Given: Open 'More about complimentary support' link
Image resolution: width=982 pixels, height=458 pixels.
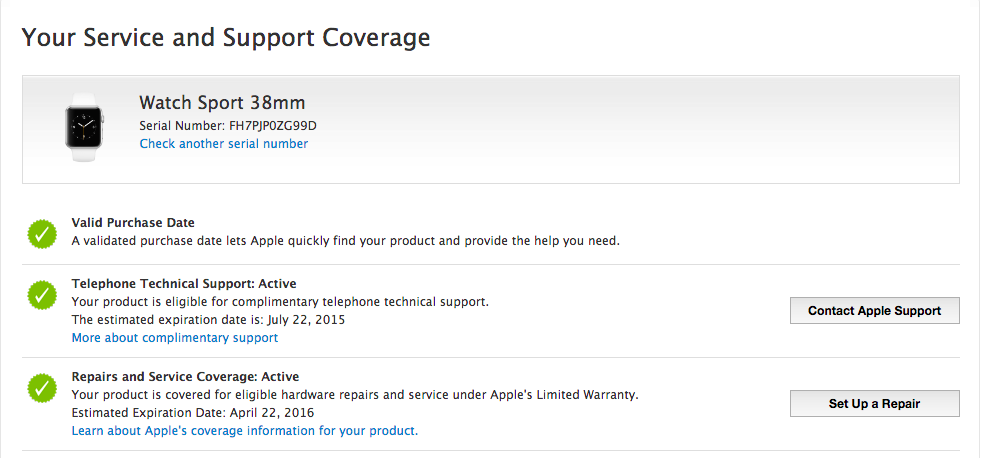Looking at the screenshot, I should coord(174,338).
